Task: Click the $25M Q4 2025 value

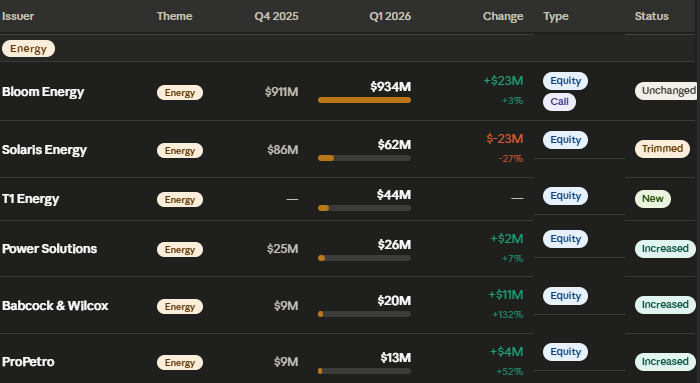Action: tap(283, 249)
